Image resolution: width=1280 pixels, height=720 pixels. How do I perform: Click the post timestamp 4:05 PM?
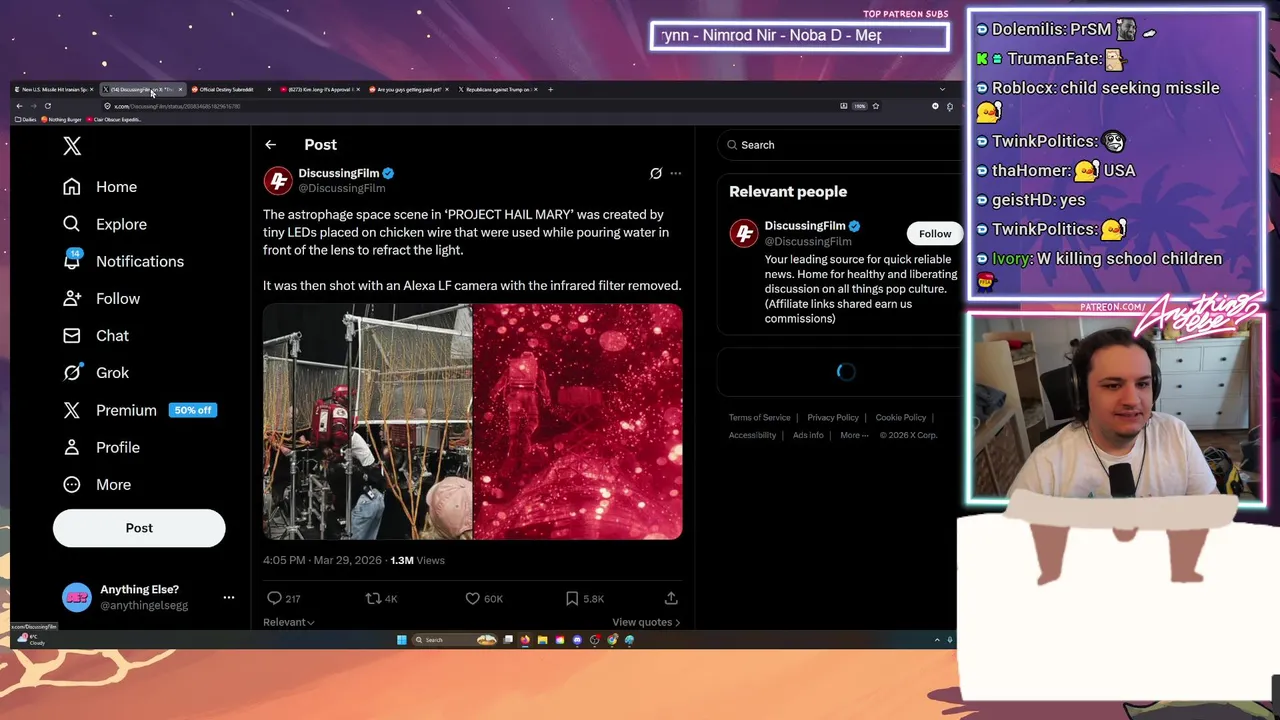284,560
